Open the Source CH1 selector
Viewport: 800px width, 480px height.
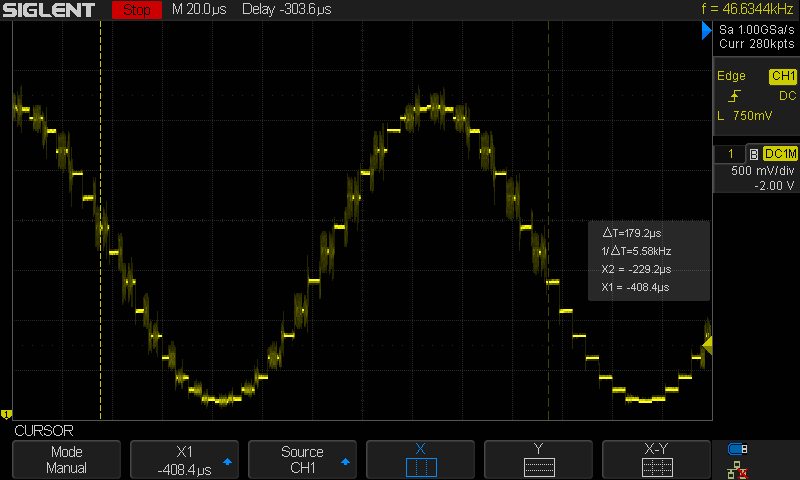[302, 459]
